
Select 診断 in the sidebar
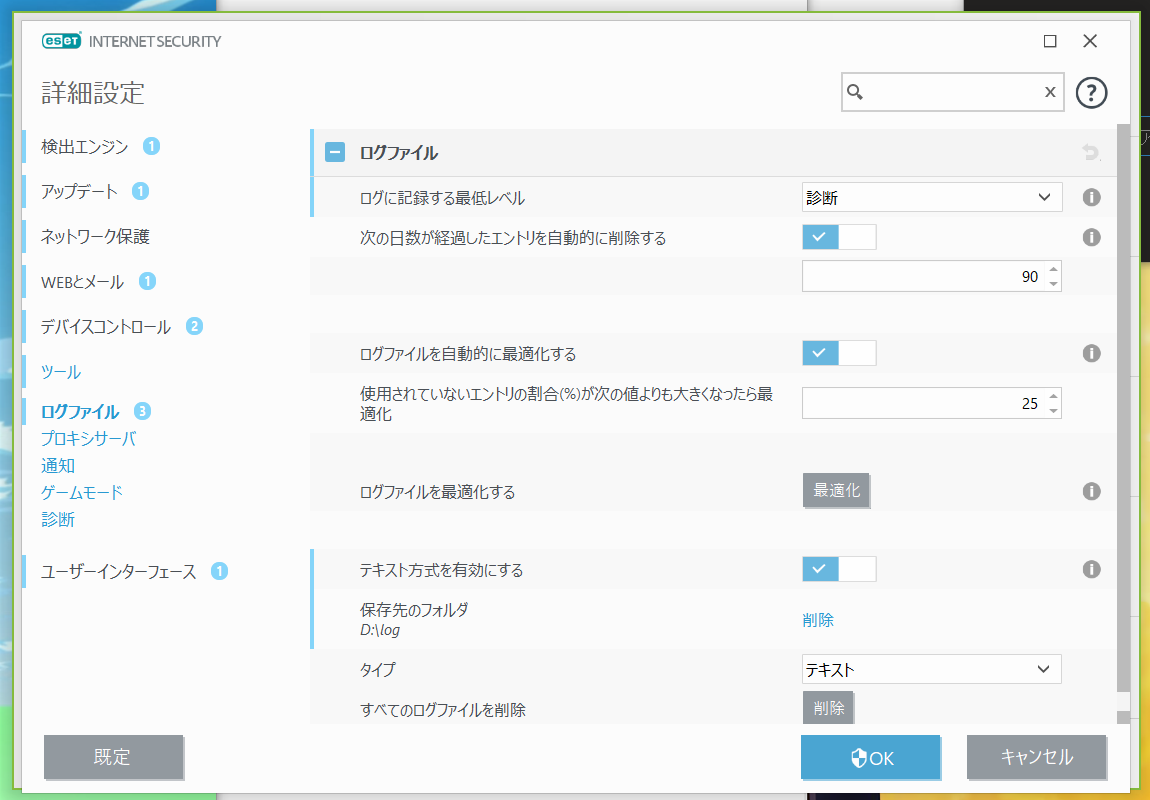tap(58, 520)
